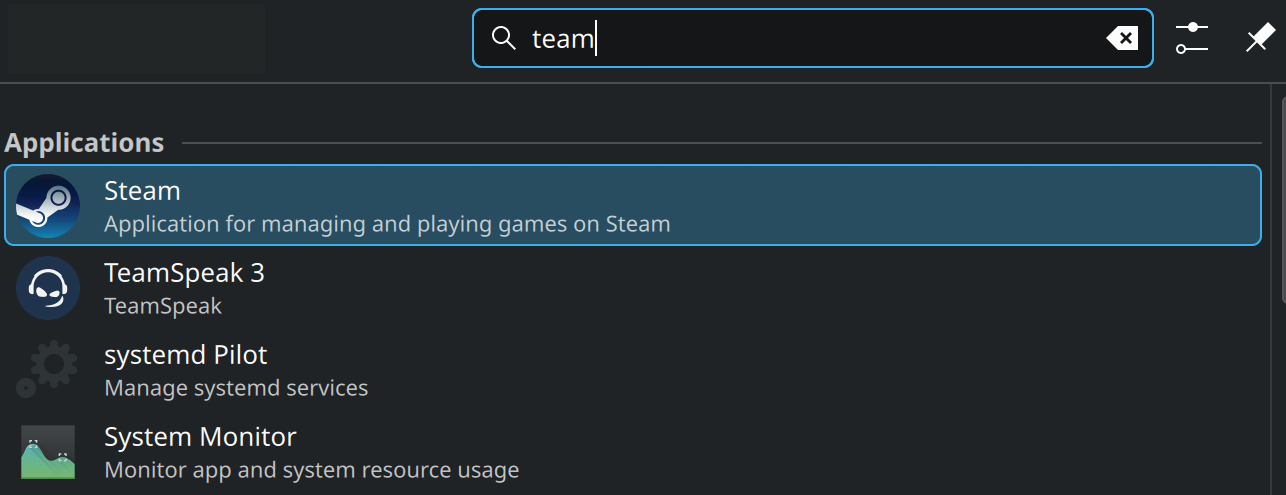Click the TeamSpeak 3 headset icon
Viewport: 1286px width, 495px height.
click(48, 288)
